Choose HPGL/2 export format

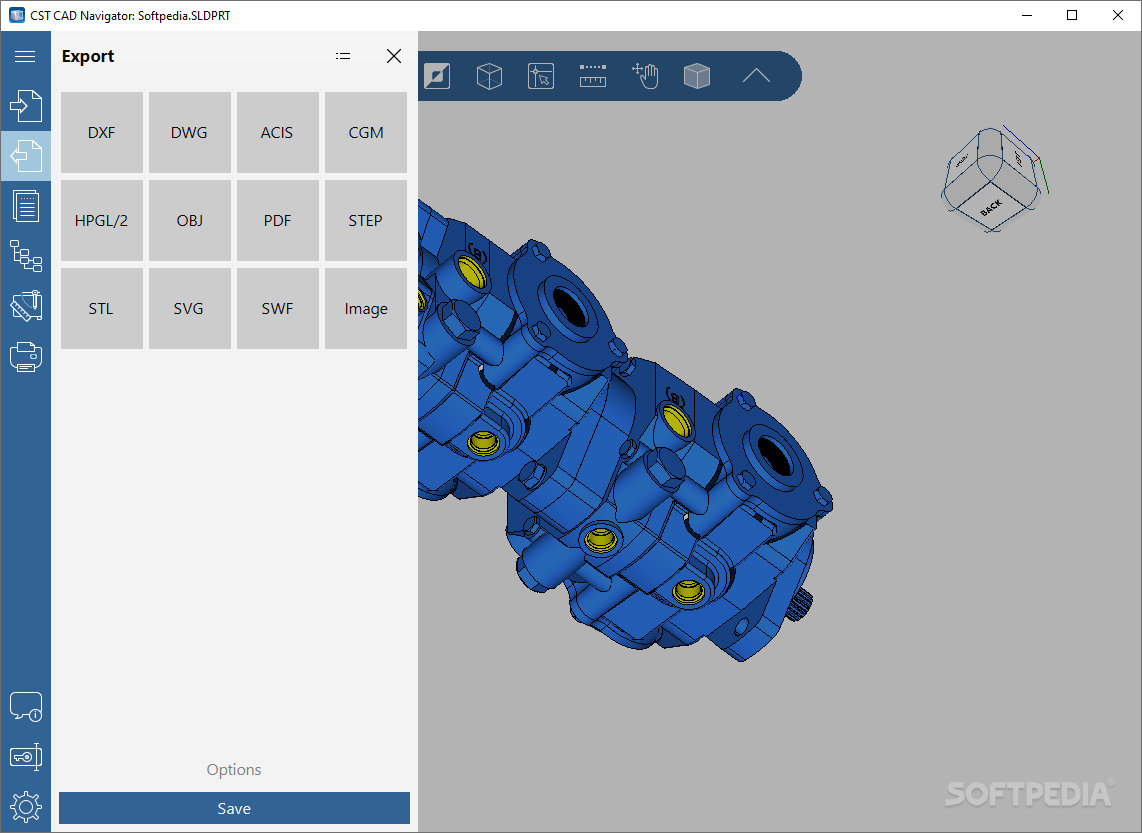tap(102, 221)
